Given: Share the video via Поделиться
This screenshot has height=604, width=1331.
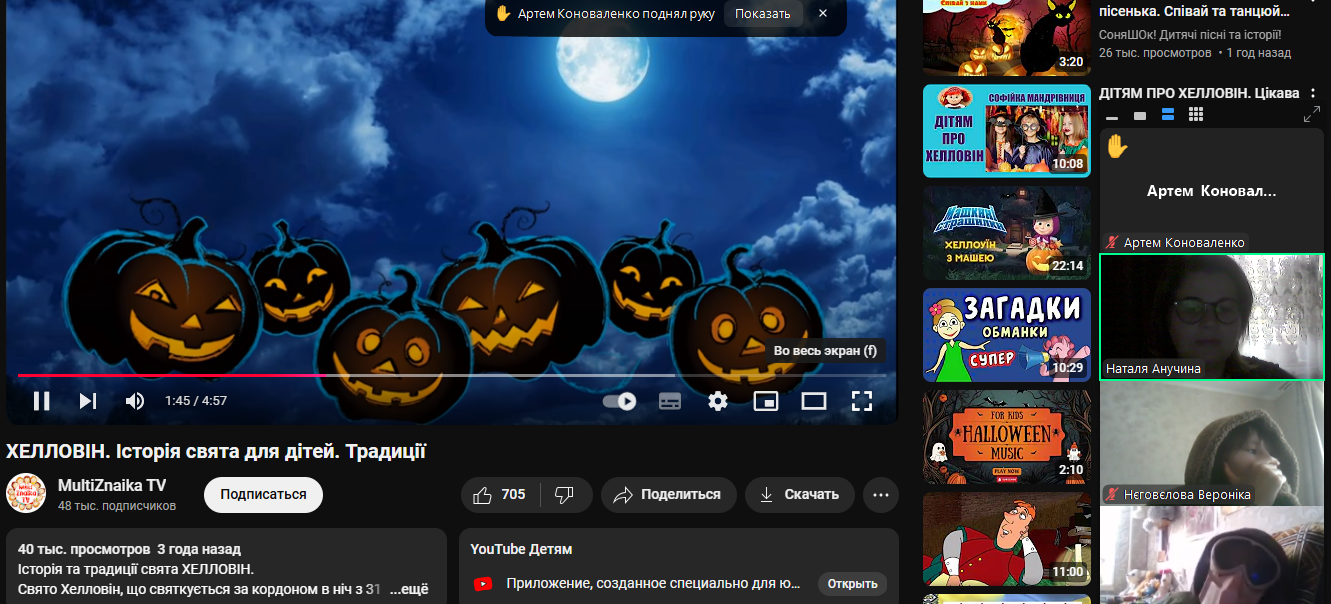Looking at the screenshot, I should pyautogui.click(x=668, y=495).
